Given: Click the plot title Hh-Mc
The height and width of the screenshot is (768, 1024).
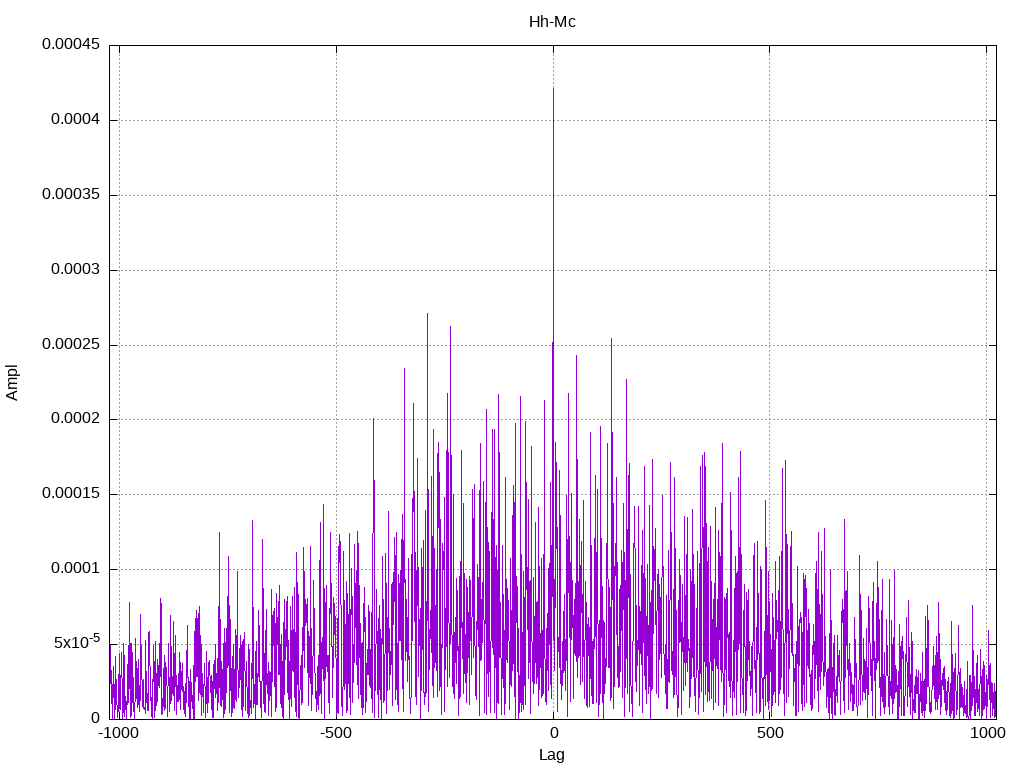Looking at the screenshot, I should pos(552,22).
